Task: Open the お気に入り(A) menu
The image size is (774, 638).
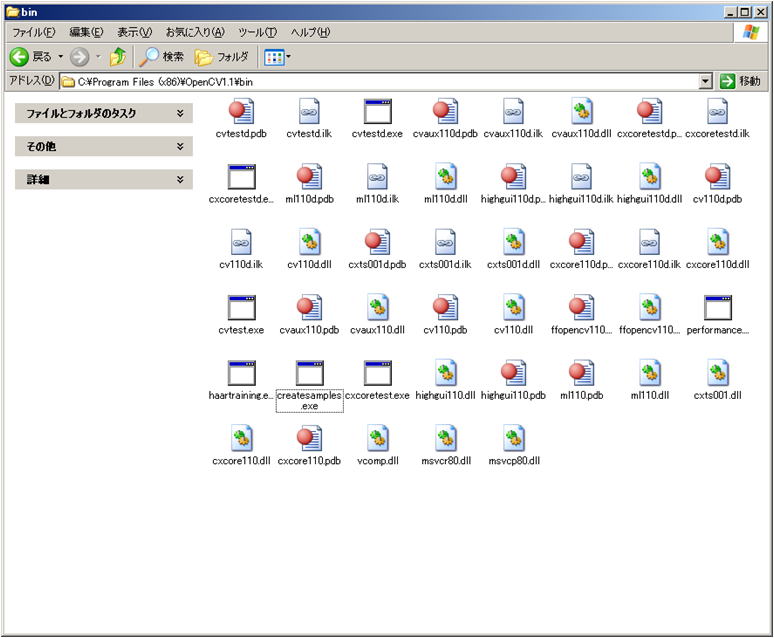Action: click(x=195, y=33)
